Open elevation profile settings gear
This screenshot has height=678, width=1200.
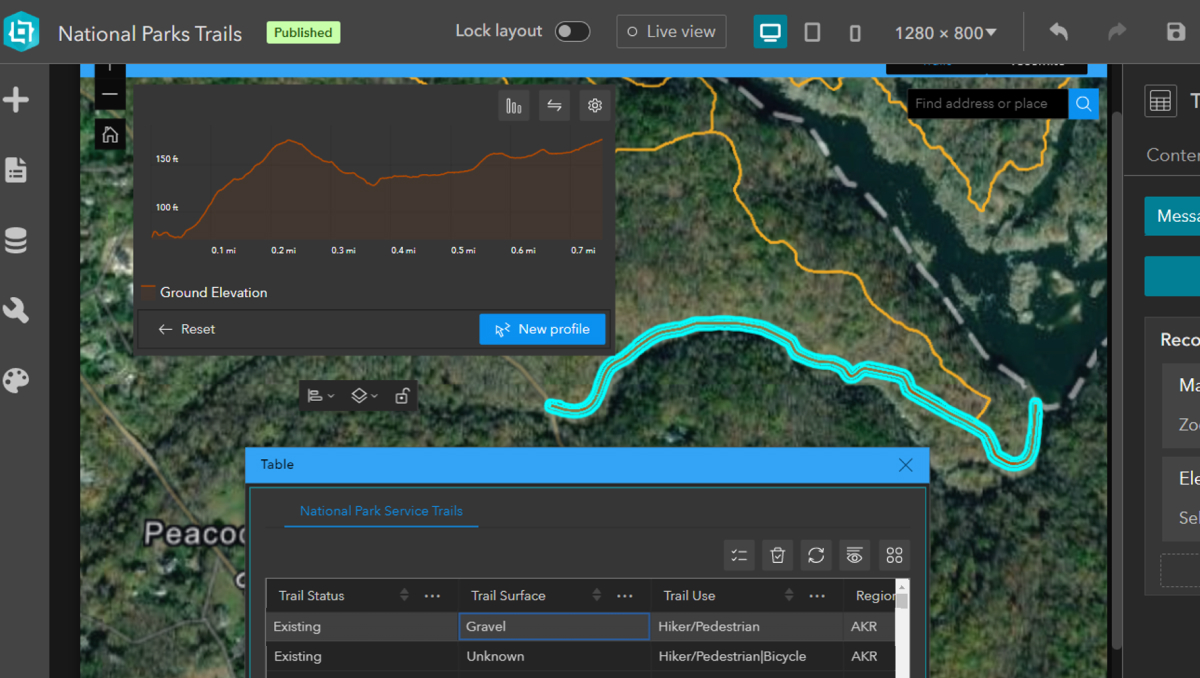[x=595, y=106]
